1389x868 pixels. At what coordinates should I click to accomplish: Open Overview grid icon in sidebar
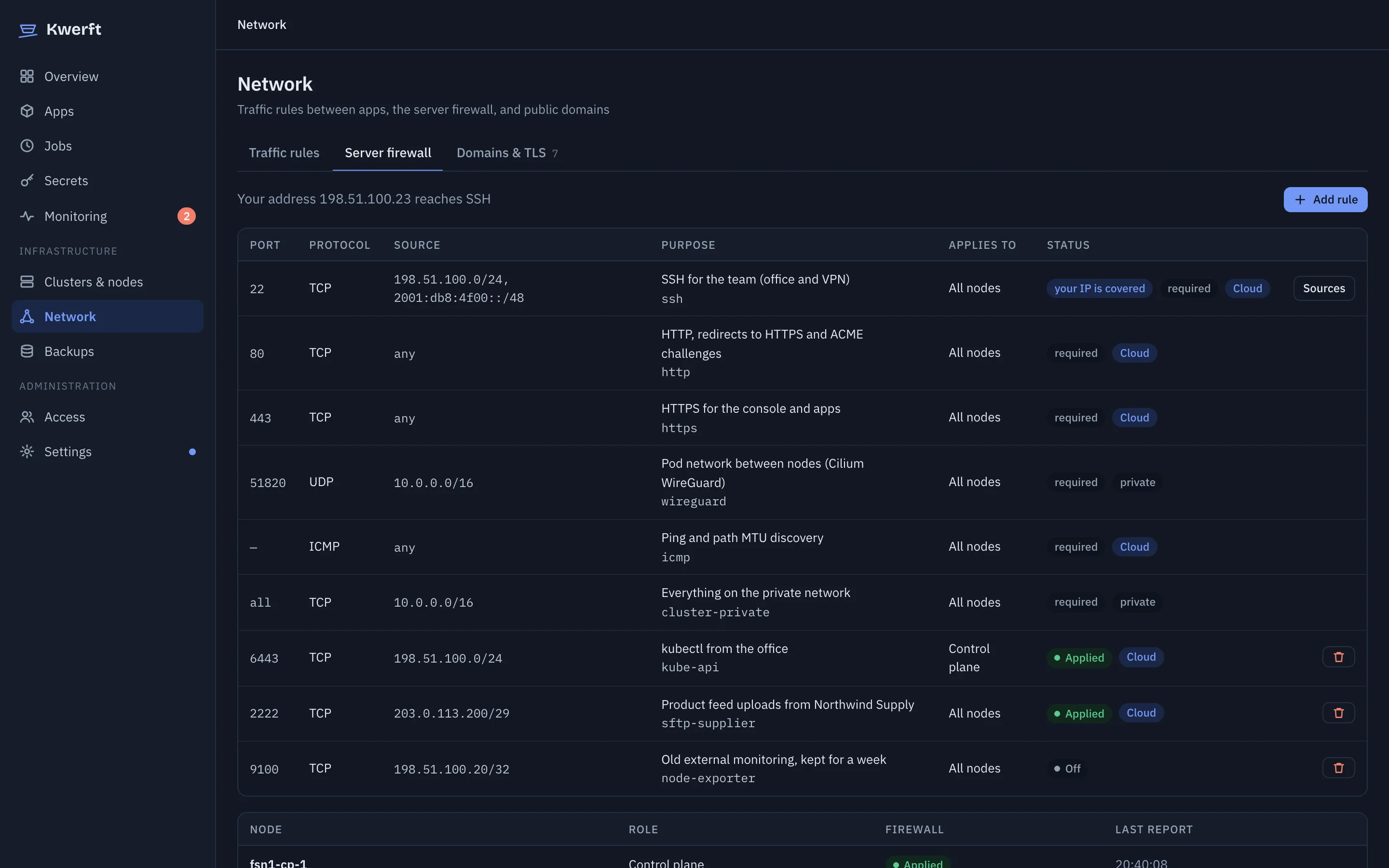pyautogui.click(x=27, y=76)
